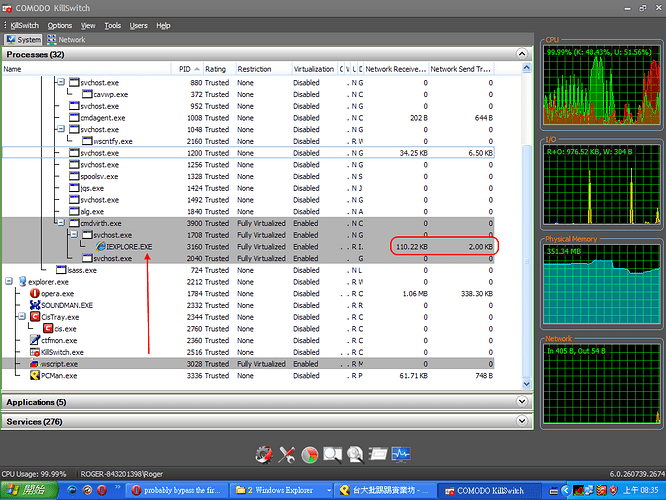Open the Help menu
The height and width of the screenshot is (500, 666).
[163, 25]
